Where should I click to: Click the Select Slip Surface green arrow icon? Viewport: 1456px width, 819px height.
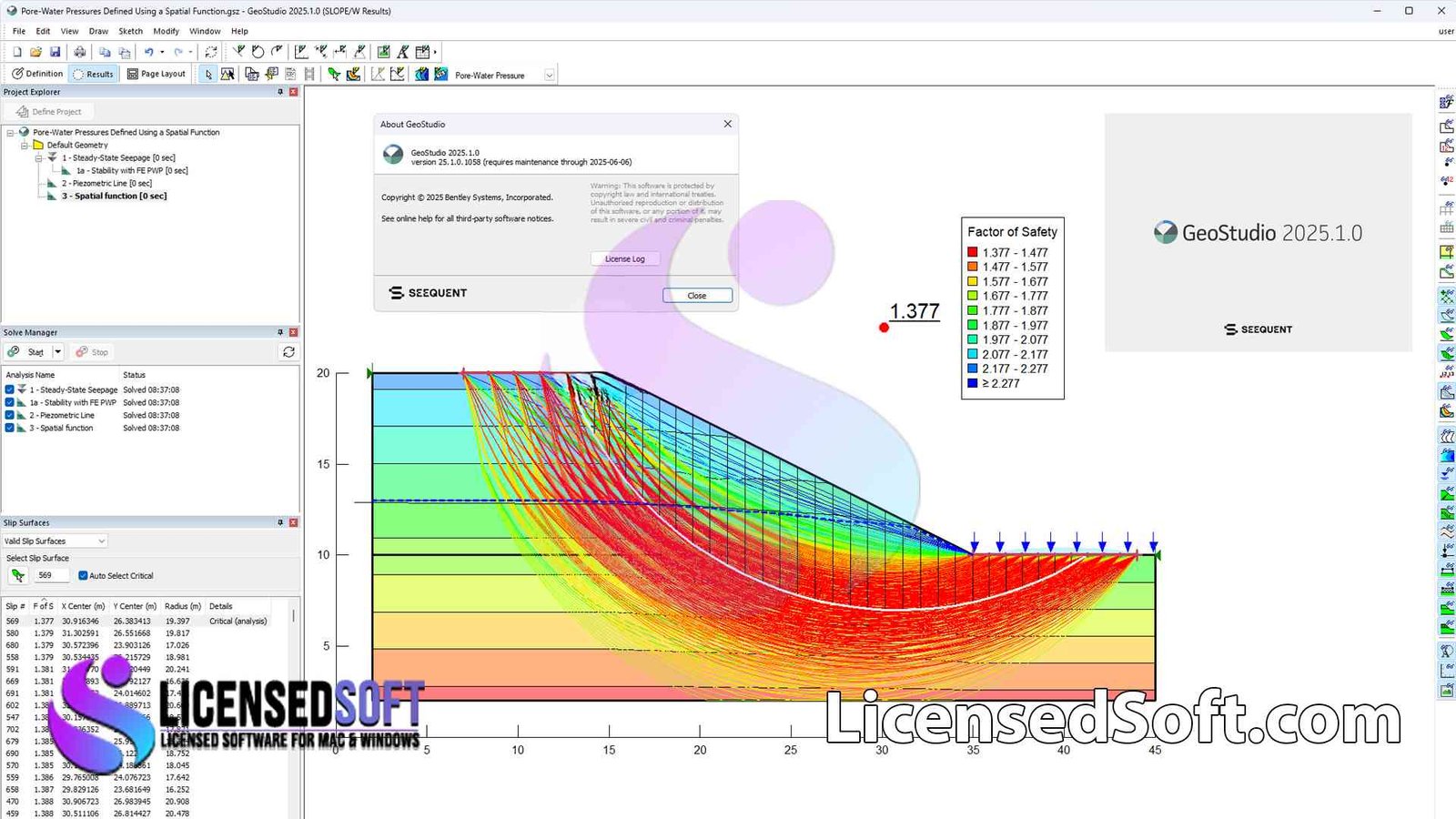(17, 575)
